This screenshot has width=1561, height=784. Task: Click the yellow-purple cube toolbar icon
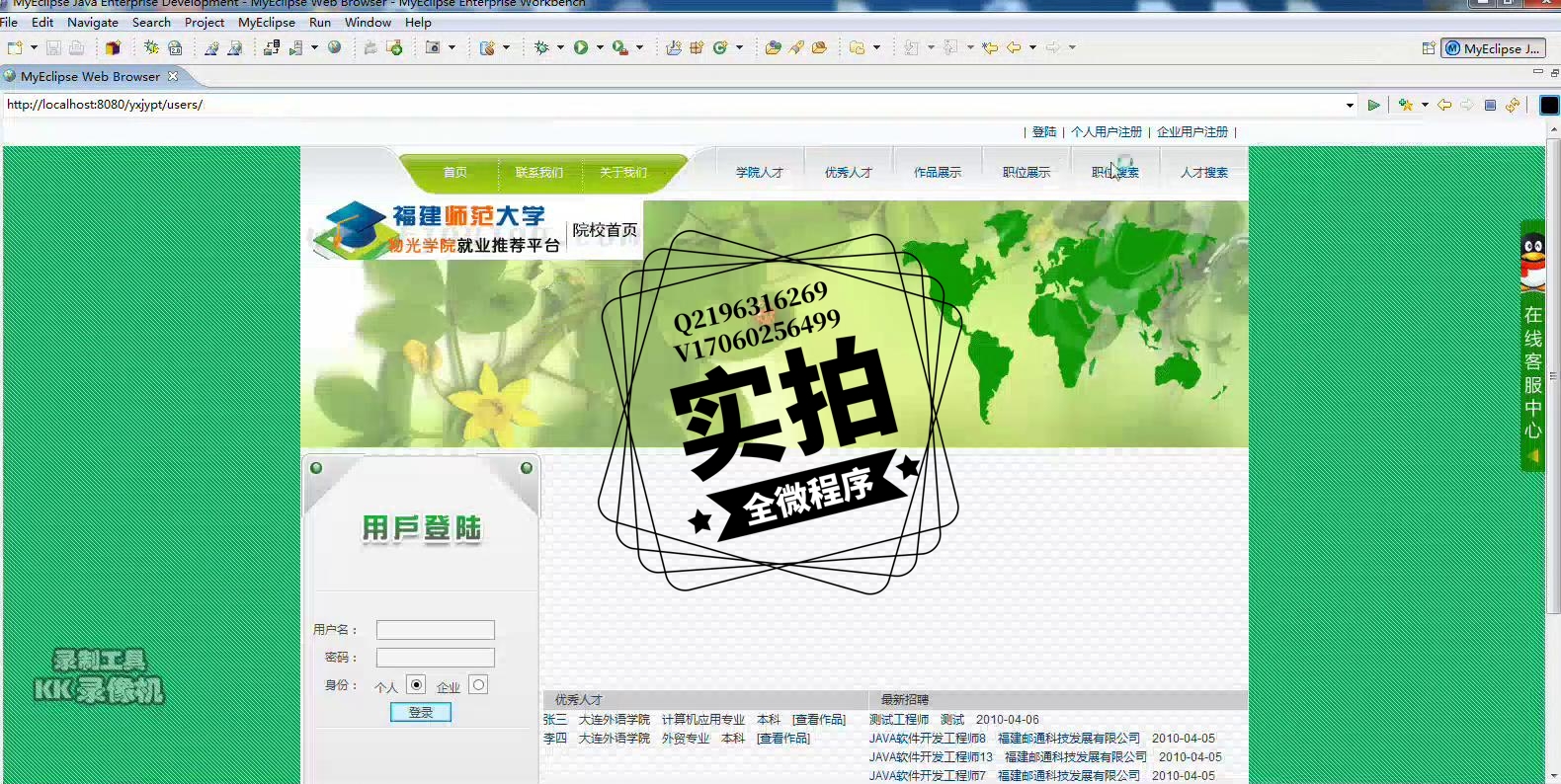click(x=113, y=47)
